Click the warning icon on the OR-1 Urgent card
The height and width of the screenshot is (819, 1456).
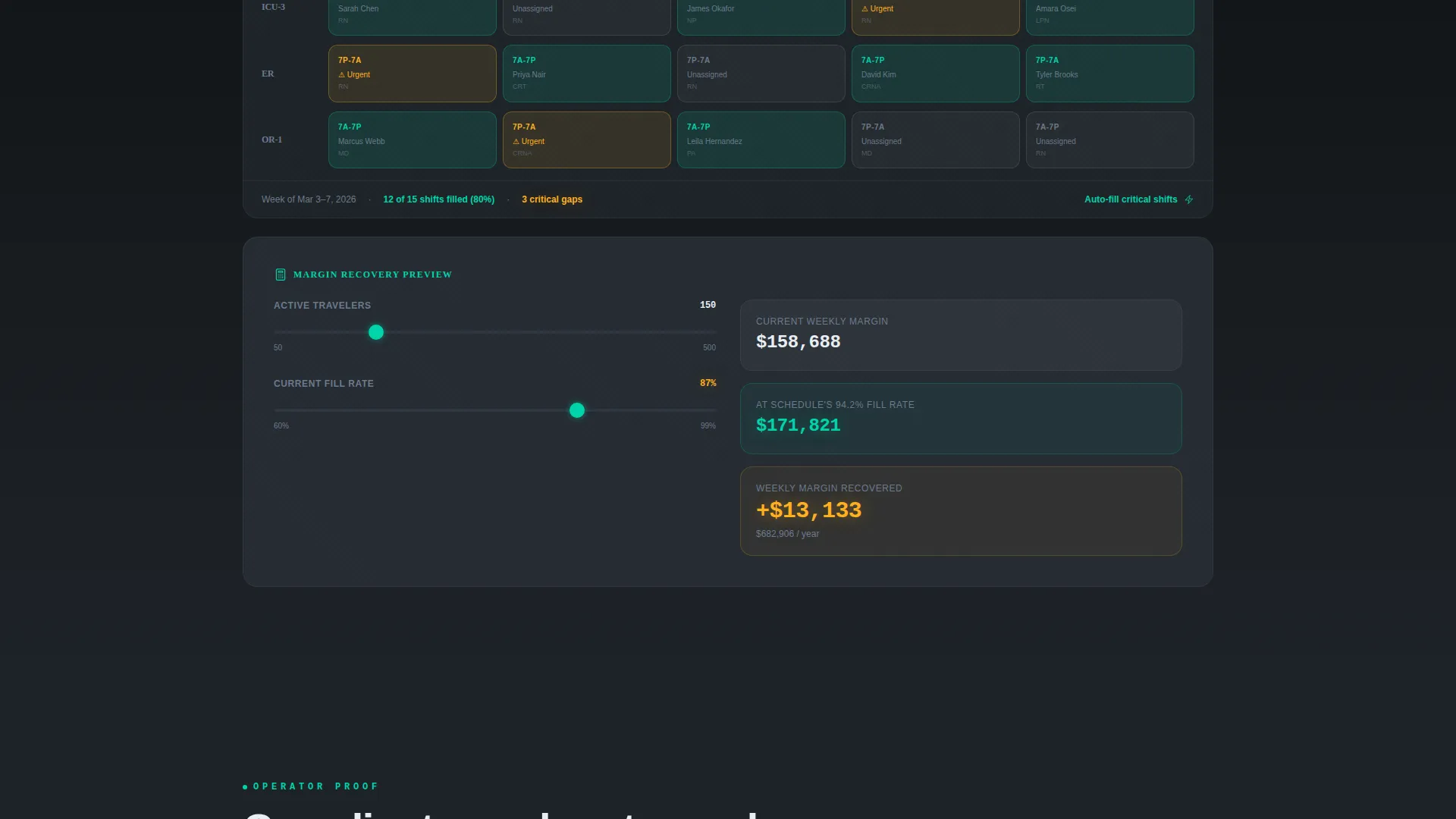click(516, 142)
